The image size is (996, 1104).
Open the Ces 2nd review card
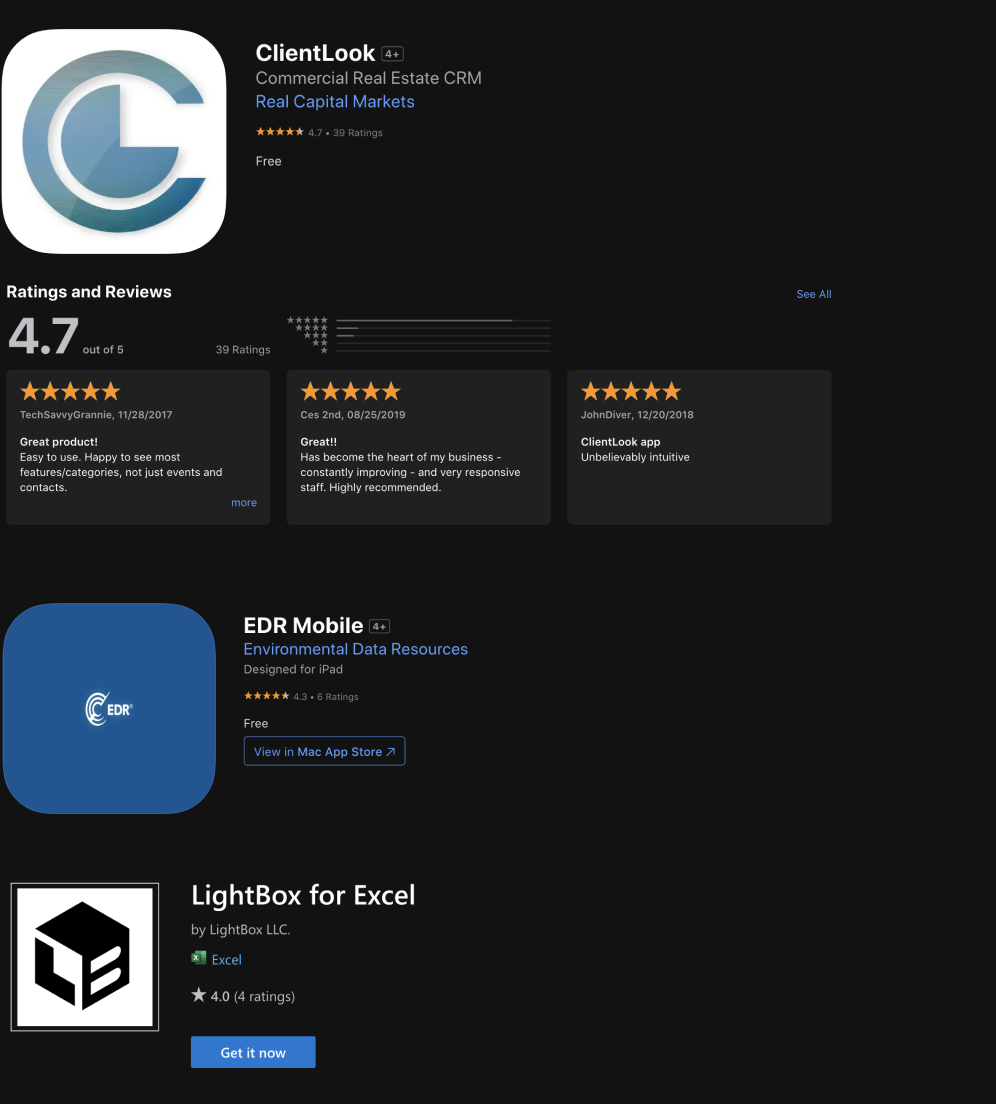click(419, 447)
